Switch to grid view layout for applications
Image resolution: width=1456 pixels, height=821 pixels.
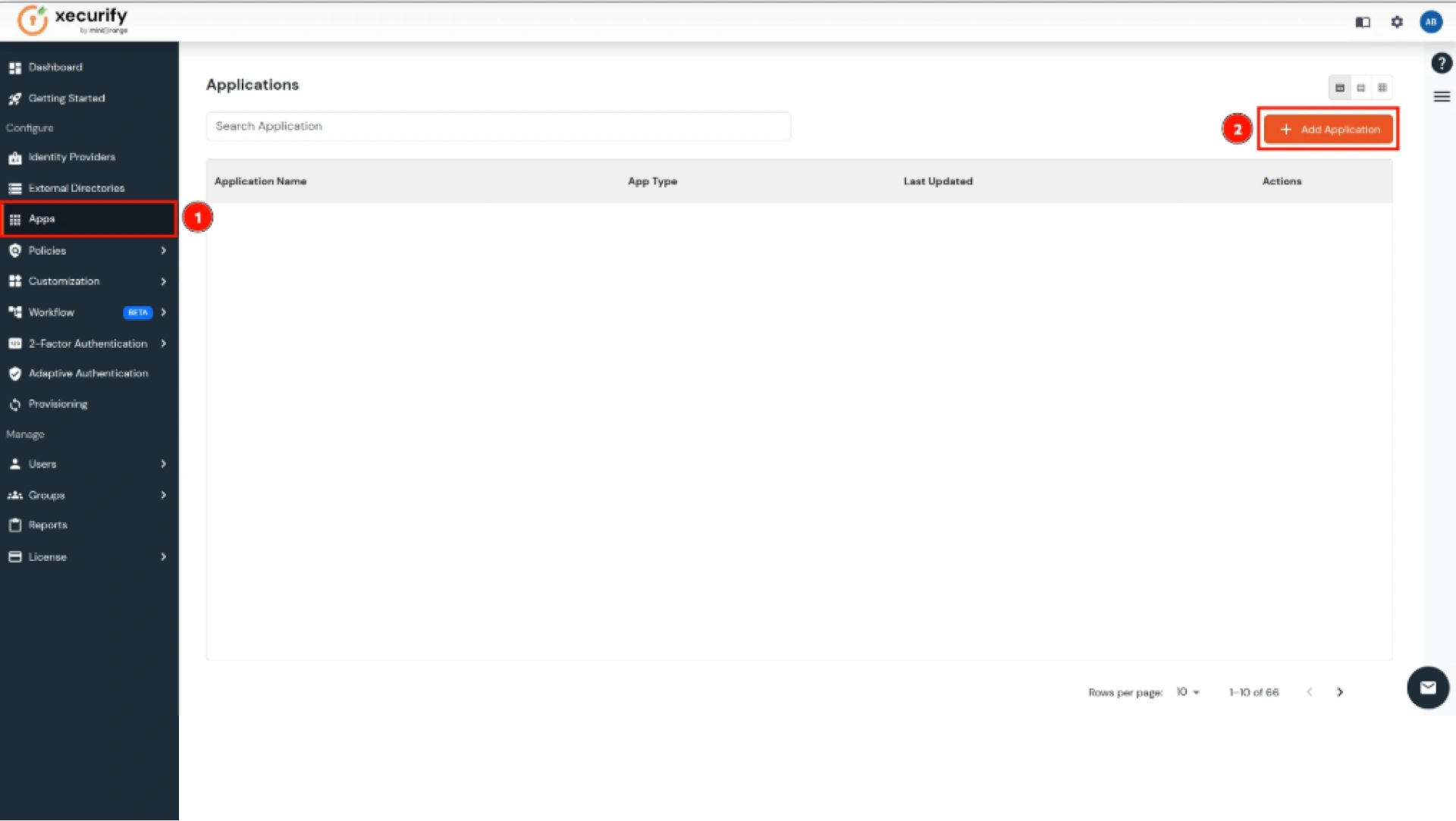[1382, 87]
